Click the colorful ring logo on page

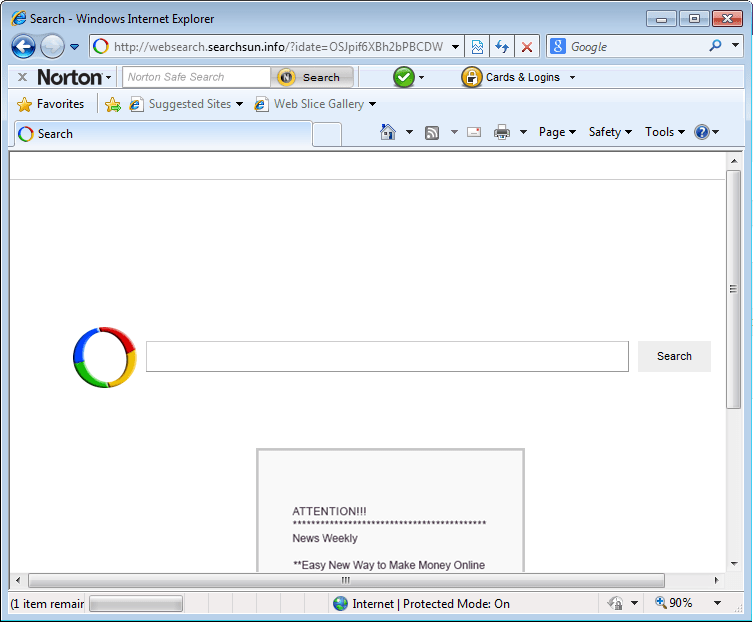(105, 357)
